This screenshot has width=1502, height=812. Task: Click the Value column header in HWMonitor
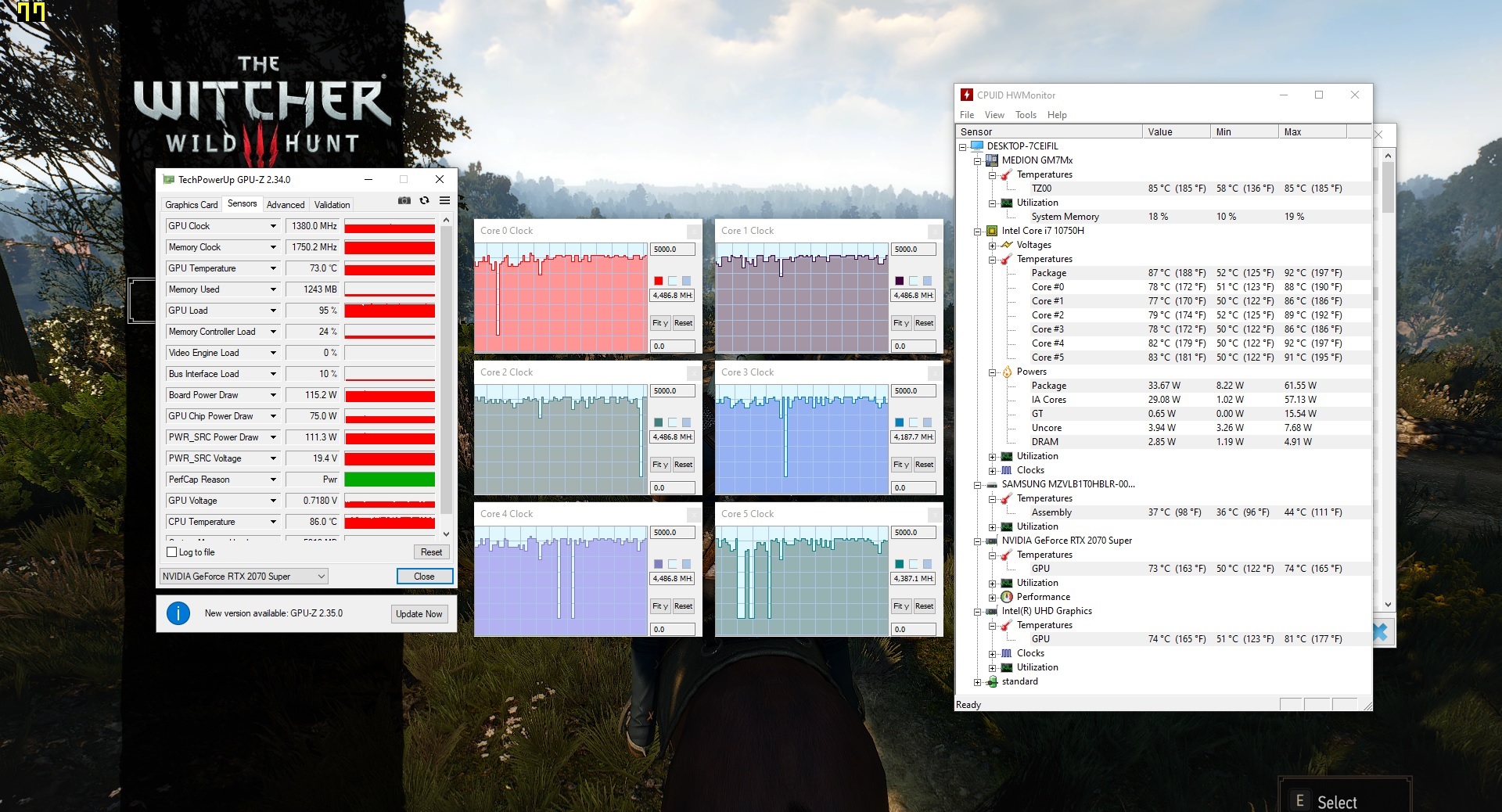[1177, 132]
